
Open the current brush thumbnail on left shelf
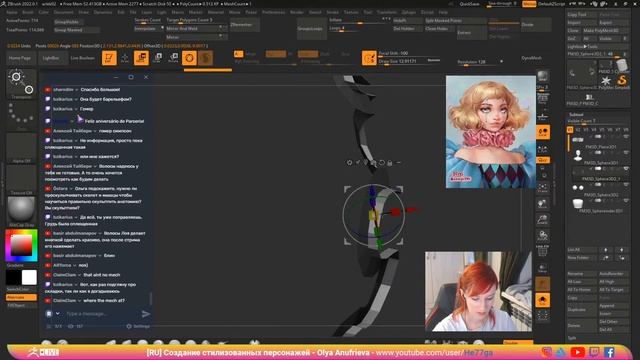(22, 83)
